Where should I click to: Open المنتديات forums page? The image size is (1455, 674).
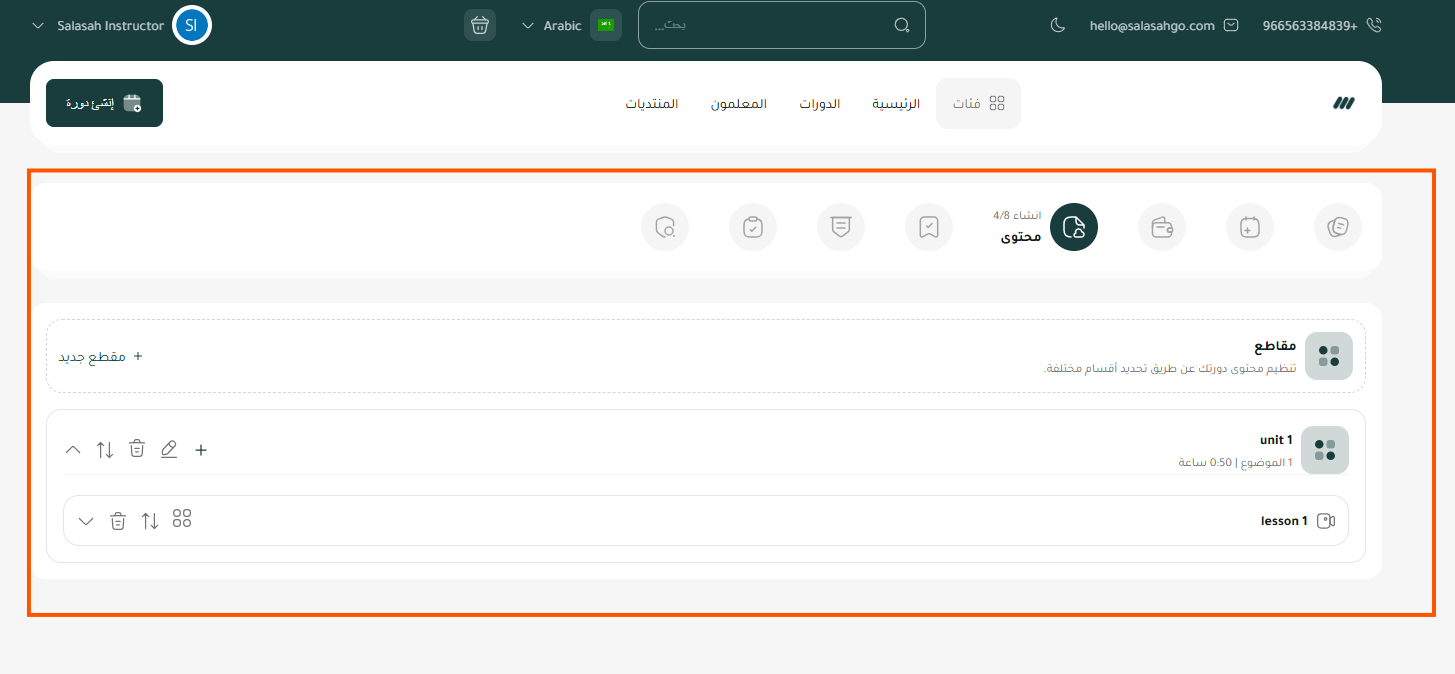(x=652, y=103)
